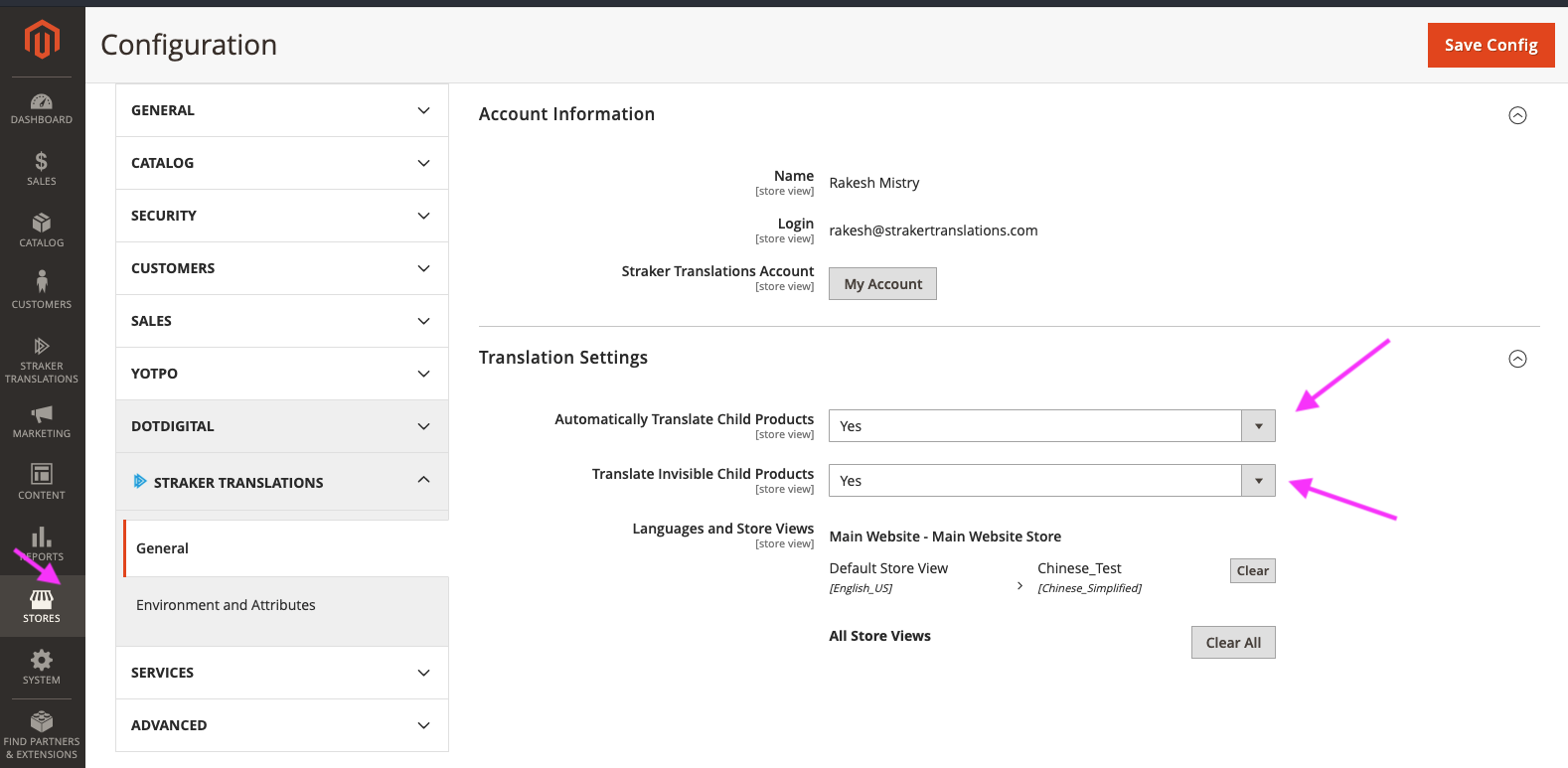
Task: Expand the SERVICES configuration group
Action: (x=282, y=673)
